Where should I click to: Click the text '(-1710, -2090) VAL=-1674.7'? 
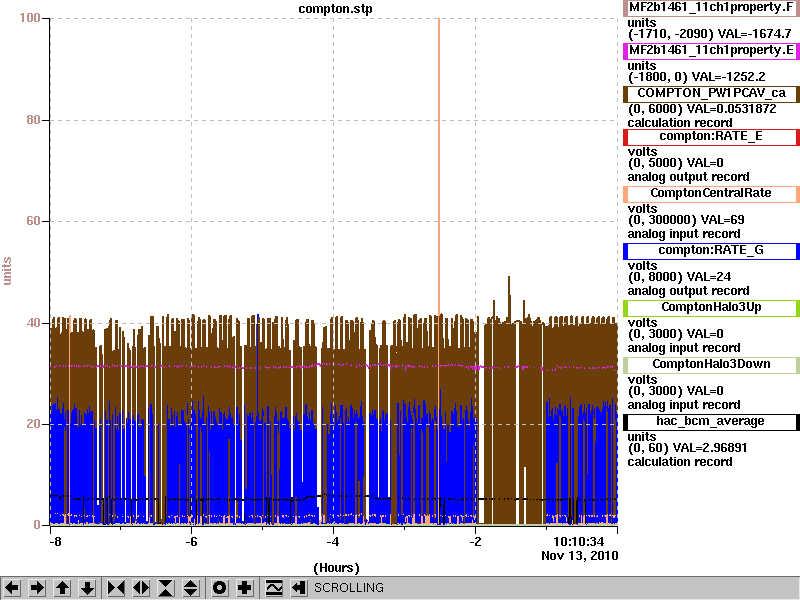pyautogui.click(x=709, y=34)
